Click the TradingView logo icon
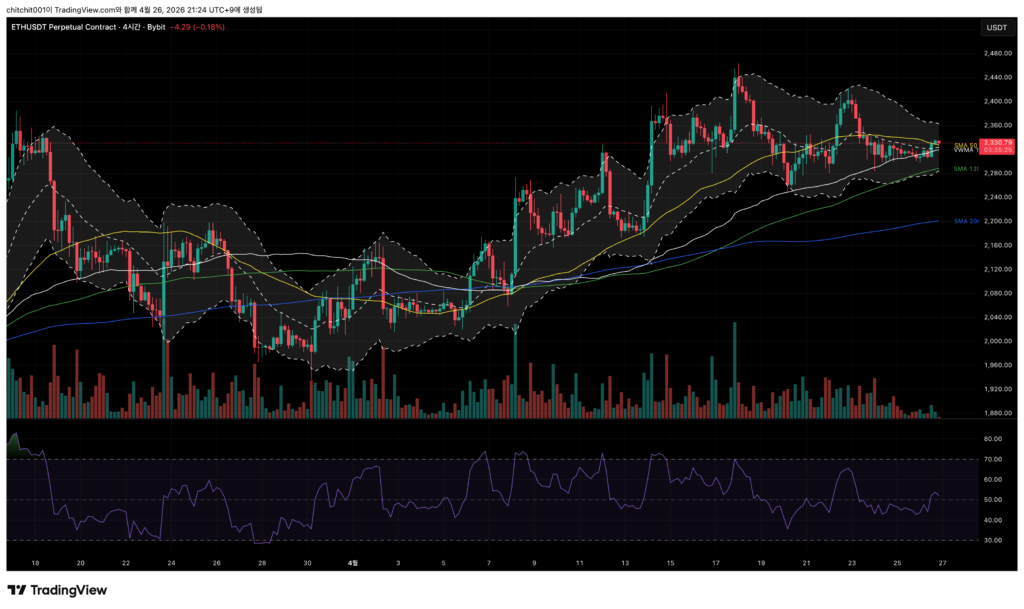This screenshot has height=609, width=1024. click(x=17, y=590)
